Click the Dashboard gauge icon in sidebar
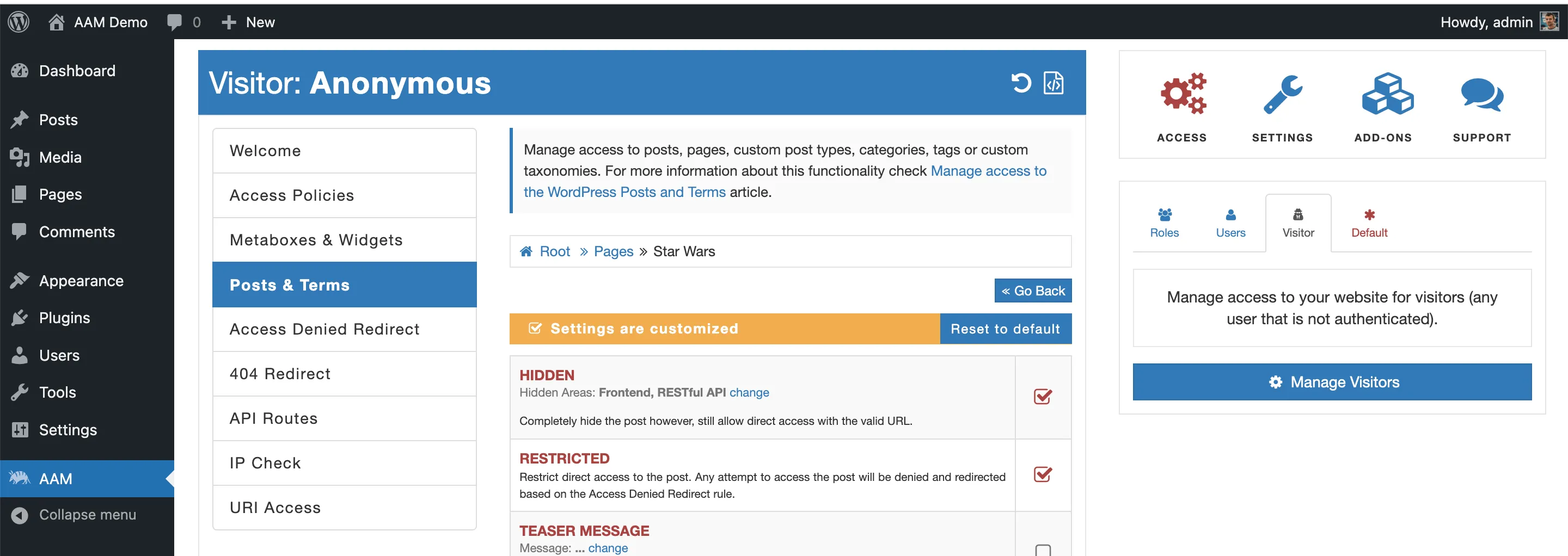The height and width of the screenshot is (556, 1568). 20,71
